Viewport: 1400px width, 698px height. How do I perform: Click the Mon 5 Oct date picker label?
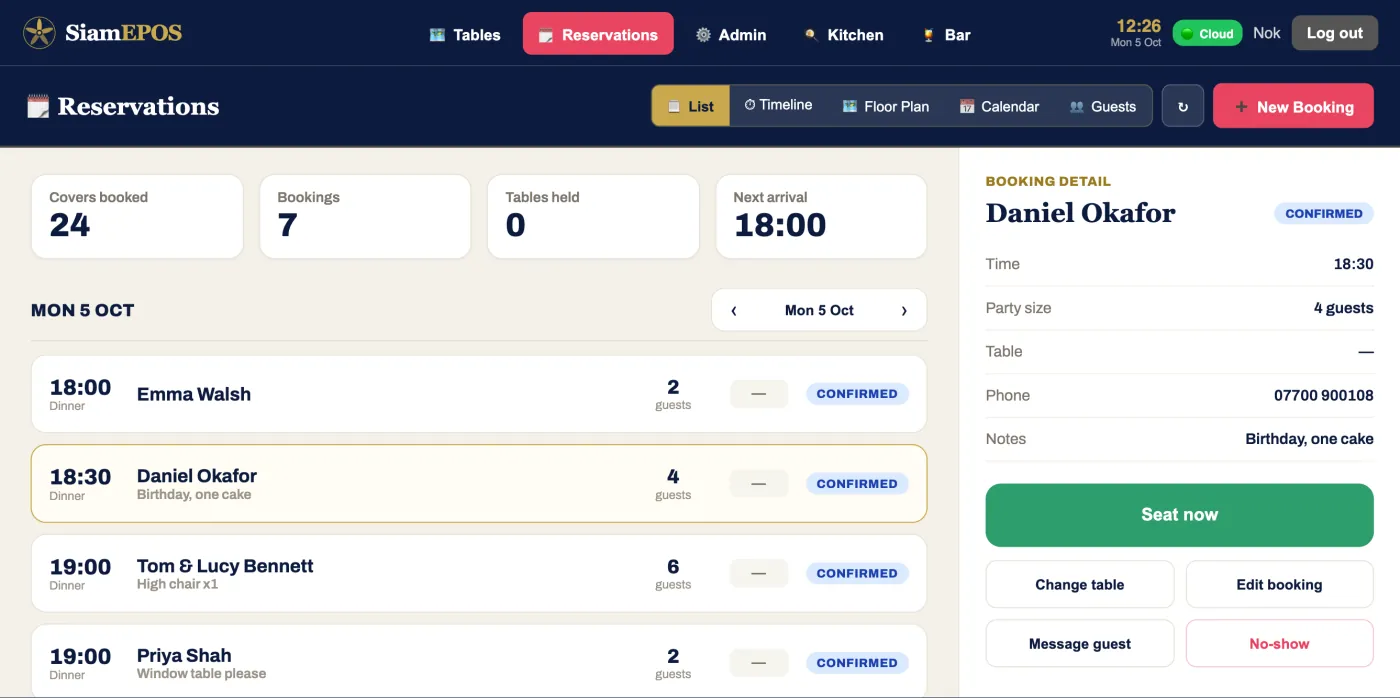(819, 310)
